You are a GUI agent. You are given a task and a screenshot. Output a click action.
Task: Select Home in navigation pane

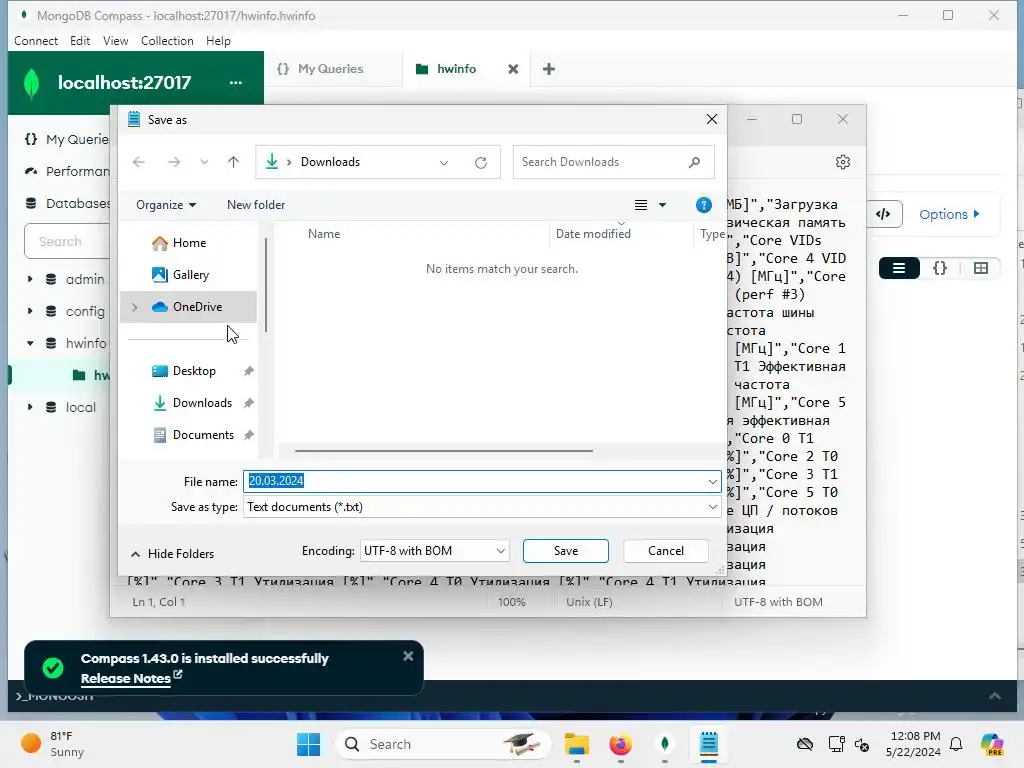189,243
